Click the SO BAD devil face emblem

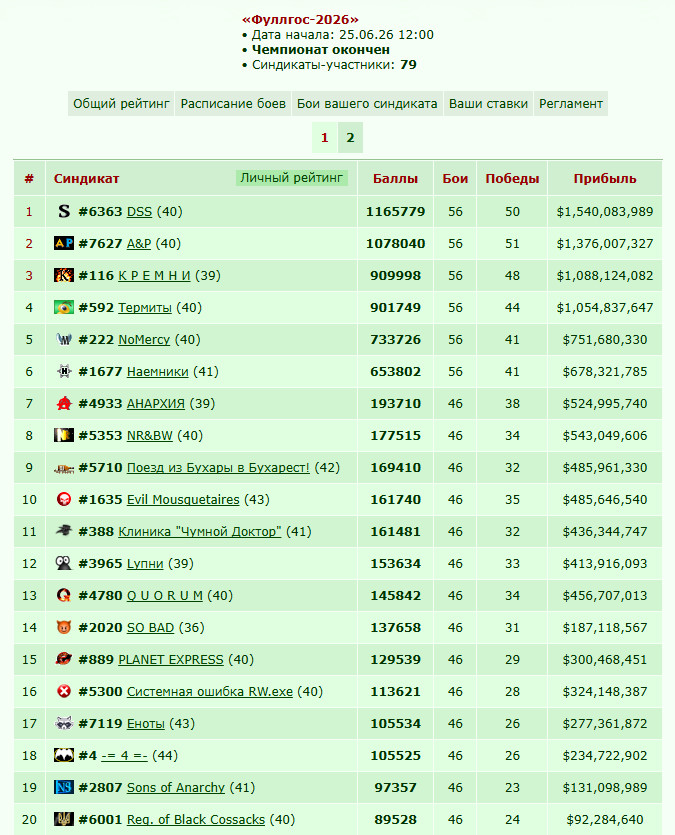[64, 627]
